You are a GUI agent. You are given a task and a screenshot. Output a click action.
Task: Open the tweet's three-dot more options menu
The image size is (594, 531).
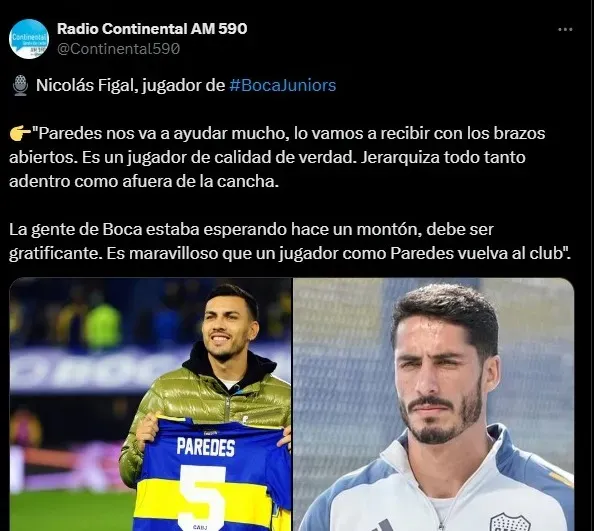point(565,30)
